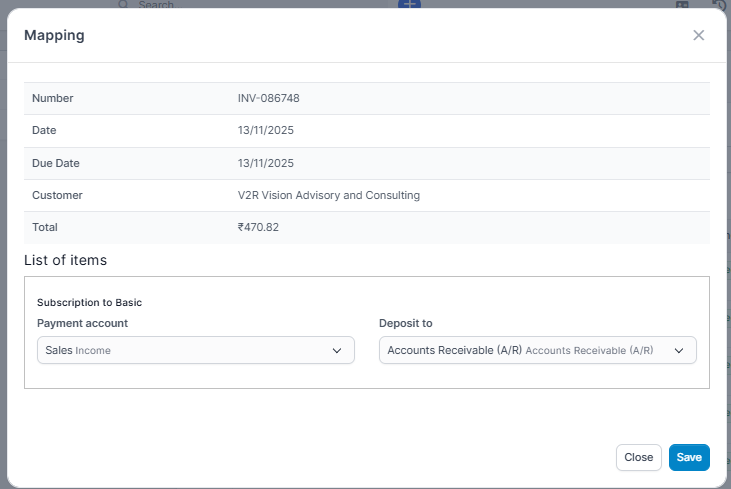Click the List of items heading
Screen dimensions: 731x489
[x=65, y=260]
